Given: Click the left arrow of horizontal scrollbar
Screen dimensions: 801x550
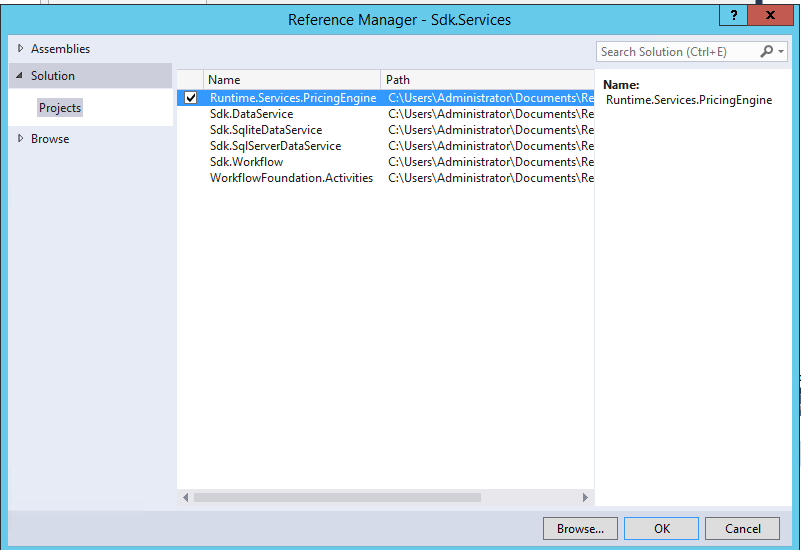Looking at the screenshot, I should pyautogui.click(x=185, y=497).
